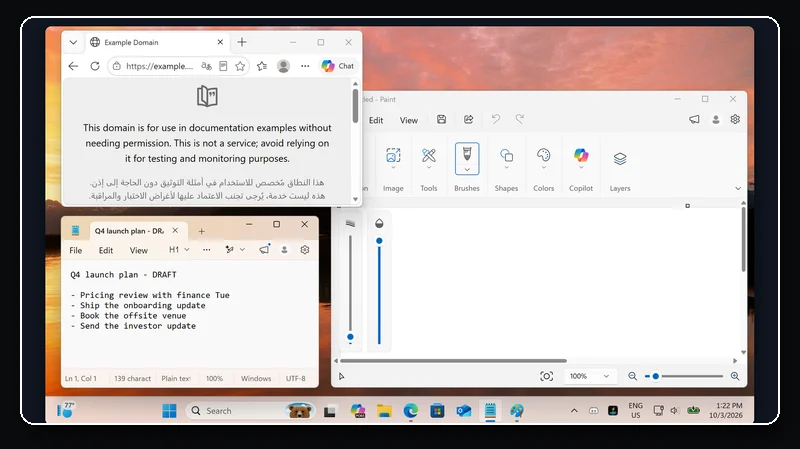Open new tab in Edge
The image size is (800, 449).
coord(242,42)
